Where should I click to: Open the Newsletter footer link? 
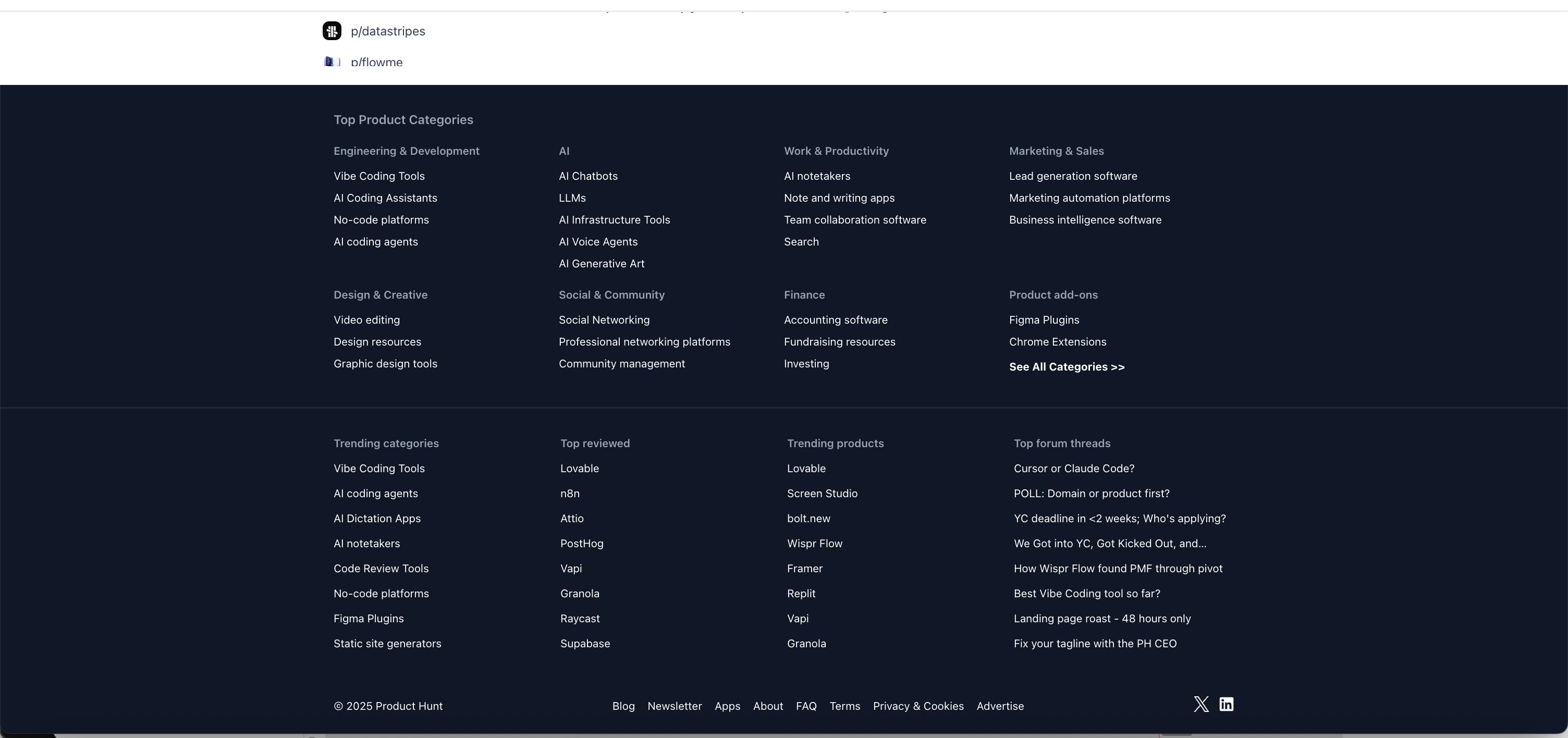click(x=675, y=706)
